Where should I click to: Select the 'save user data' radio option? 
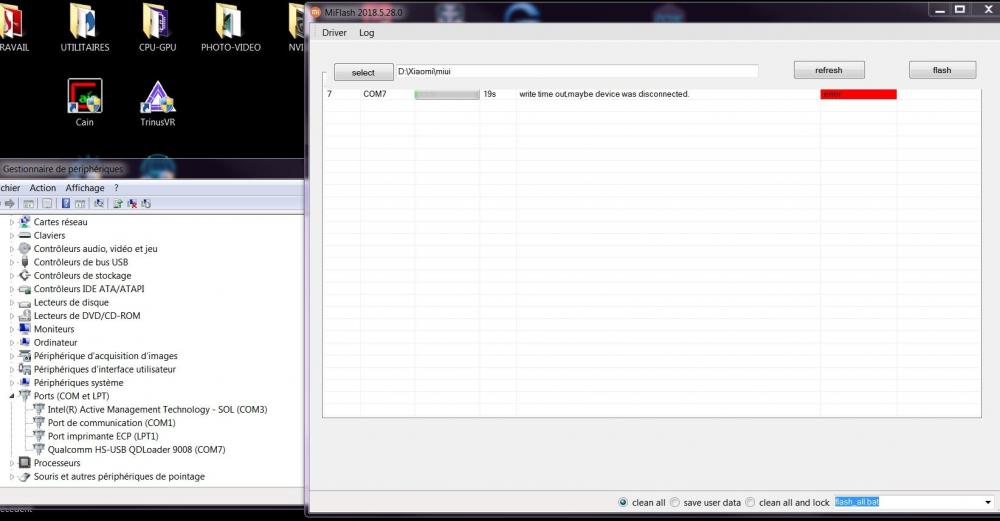pyautogui.click(x=675, y=502)
